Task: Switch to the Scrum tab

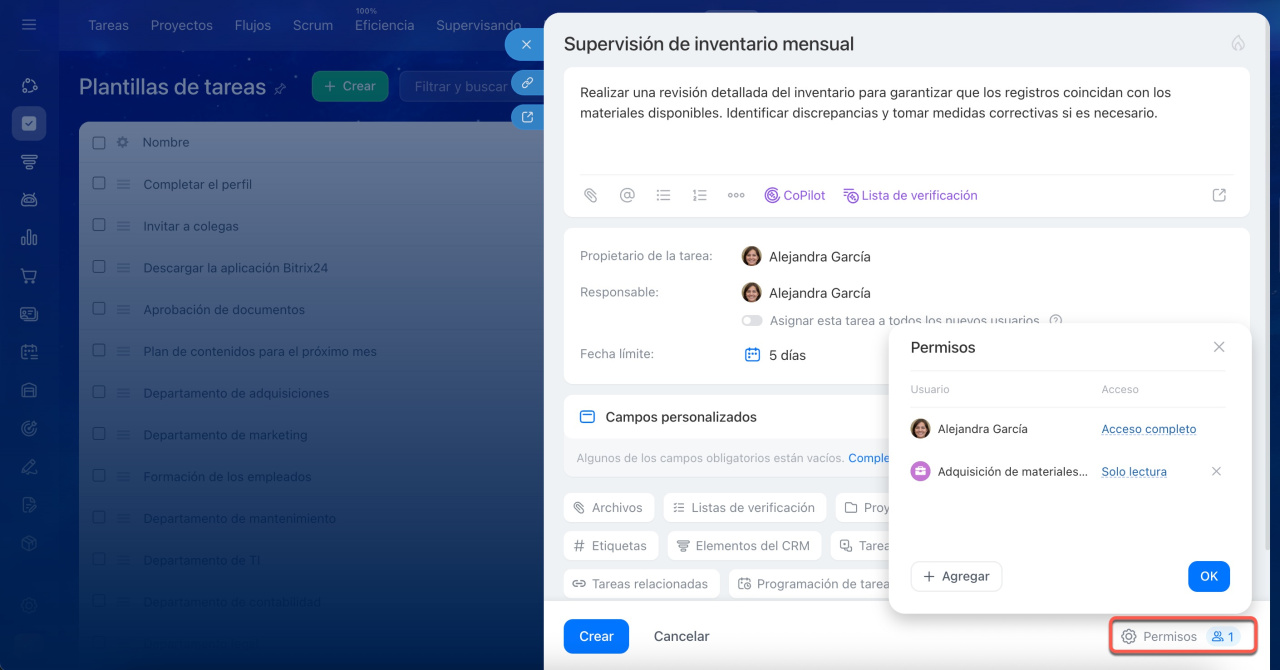Action: [x=312, y=26]
